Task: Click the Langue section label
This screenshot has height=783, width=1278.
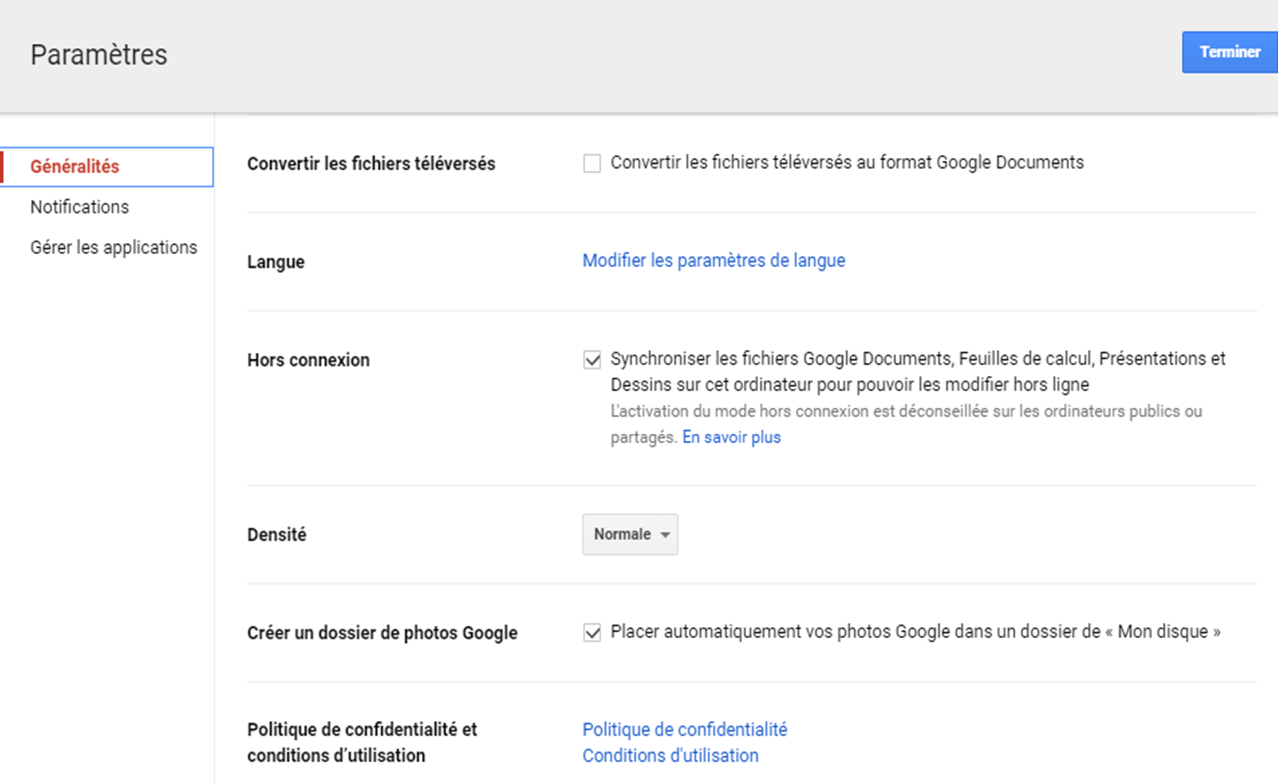Action: tap(276, 262)
